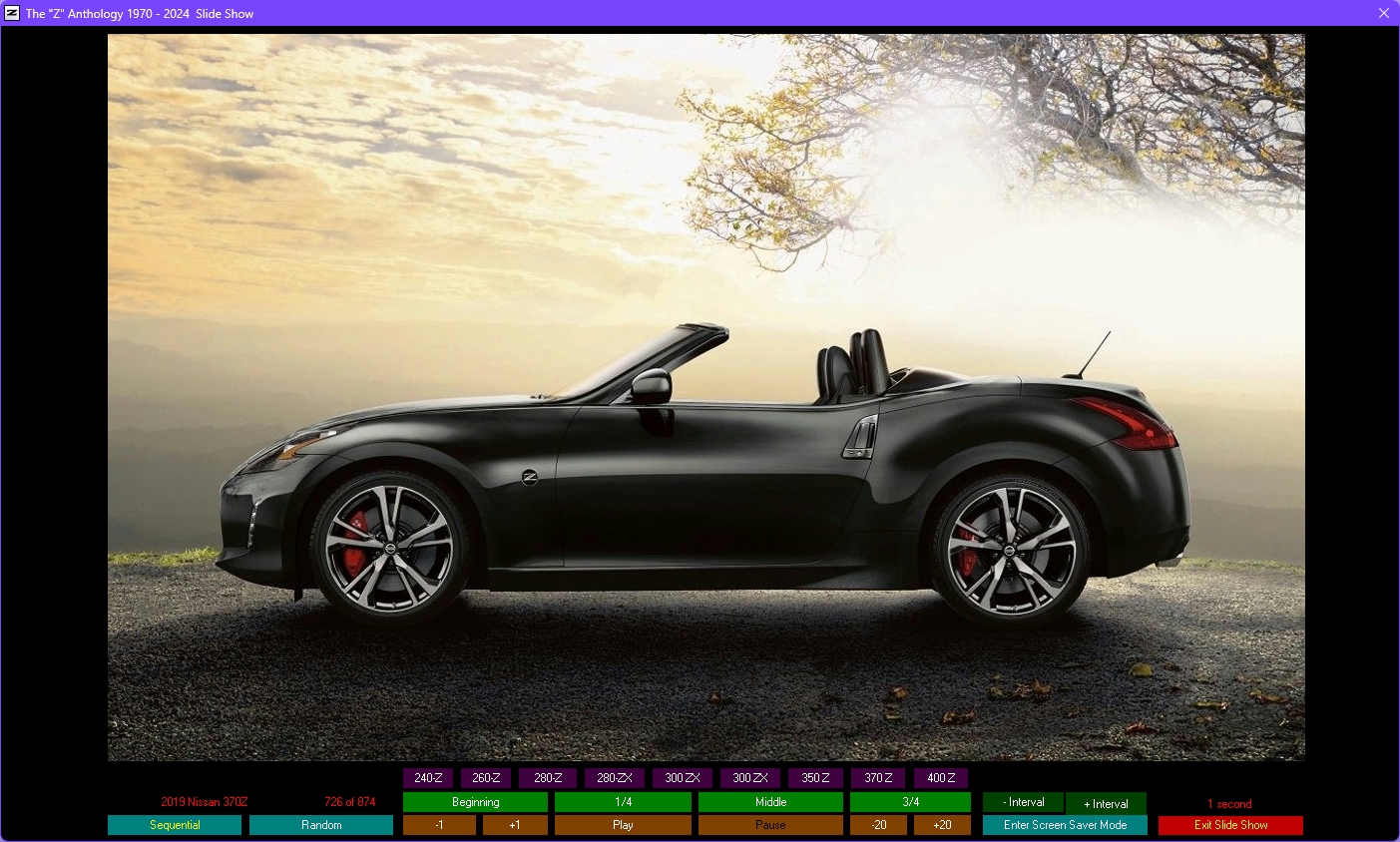The width and height of the screenshot is (1400, 842).
Task: Select Random playback mode
Action: point(321,825)
